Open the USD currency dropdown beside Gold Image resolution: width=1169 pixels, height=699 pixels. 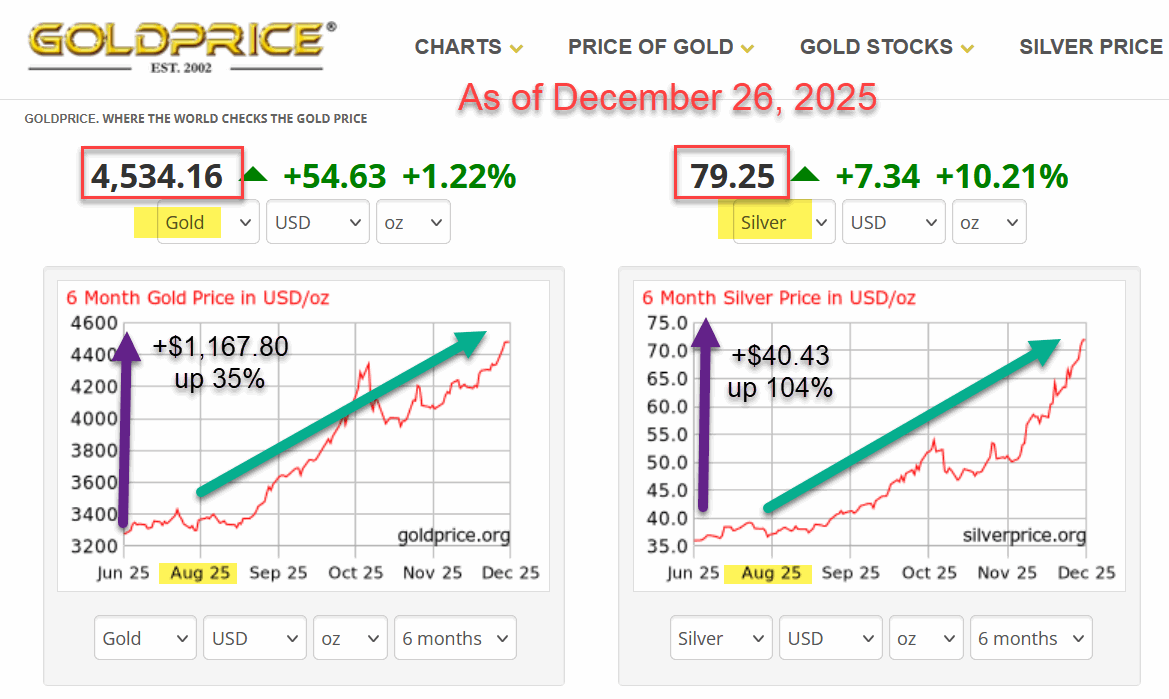point(317,222)
